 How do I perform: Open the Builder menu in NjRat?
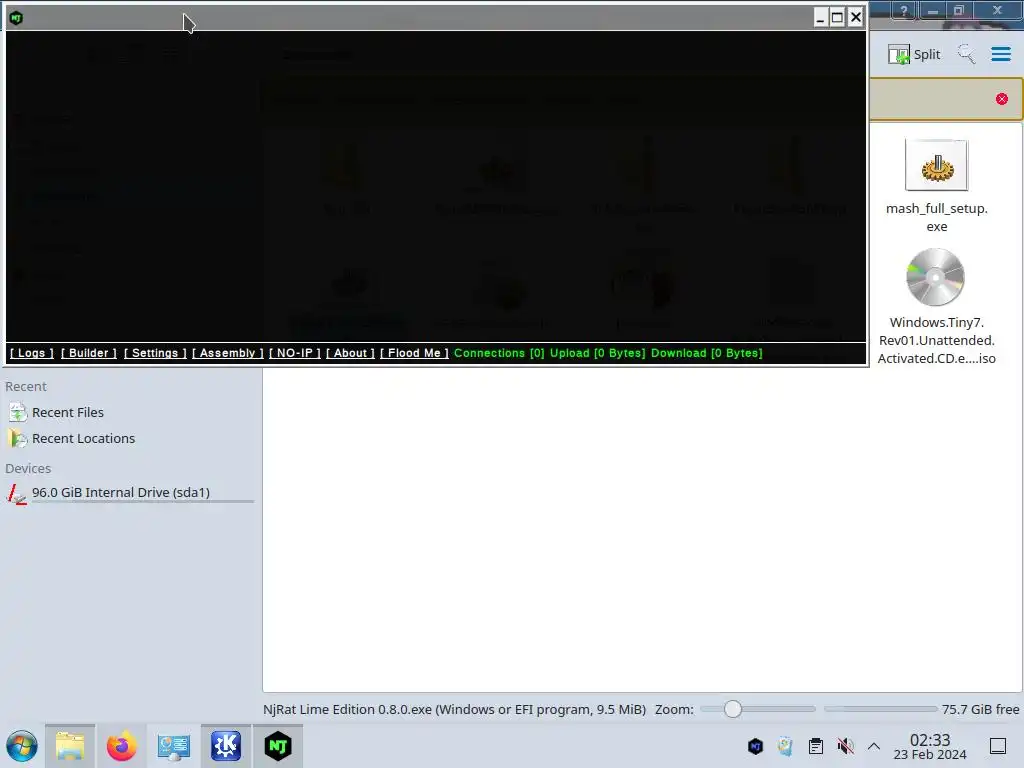pyautogui.click(x=89, y=353)
